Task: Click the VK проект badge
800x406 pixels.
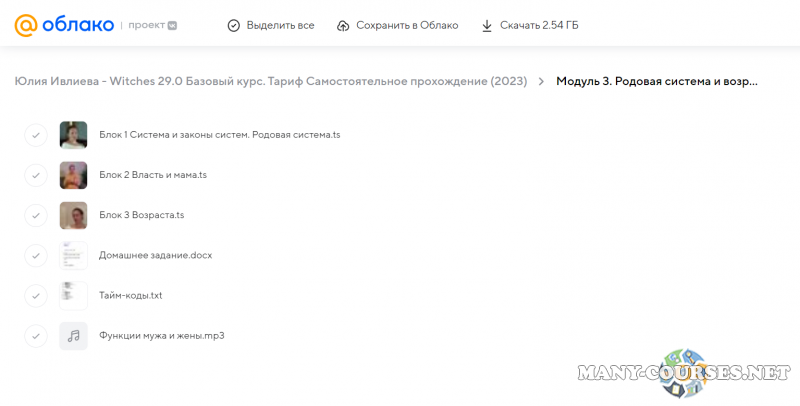Action: pyautogui.click(x=172, y=26)
